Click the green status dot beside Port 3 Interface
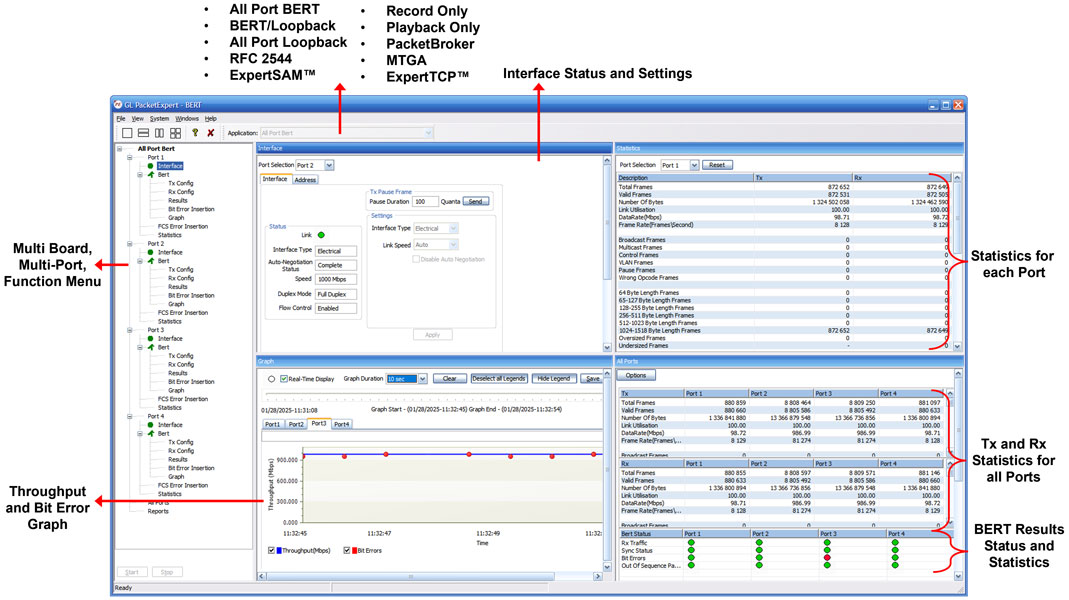The width and height of the screenshot is (1069, 600). pyautogui.click(x=151, y=338)
